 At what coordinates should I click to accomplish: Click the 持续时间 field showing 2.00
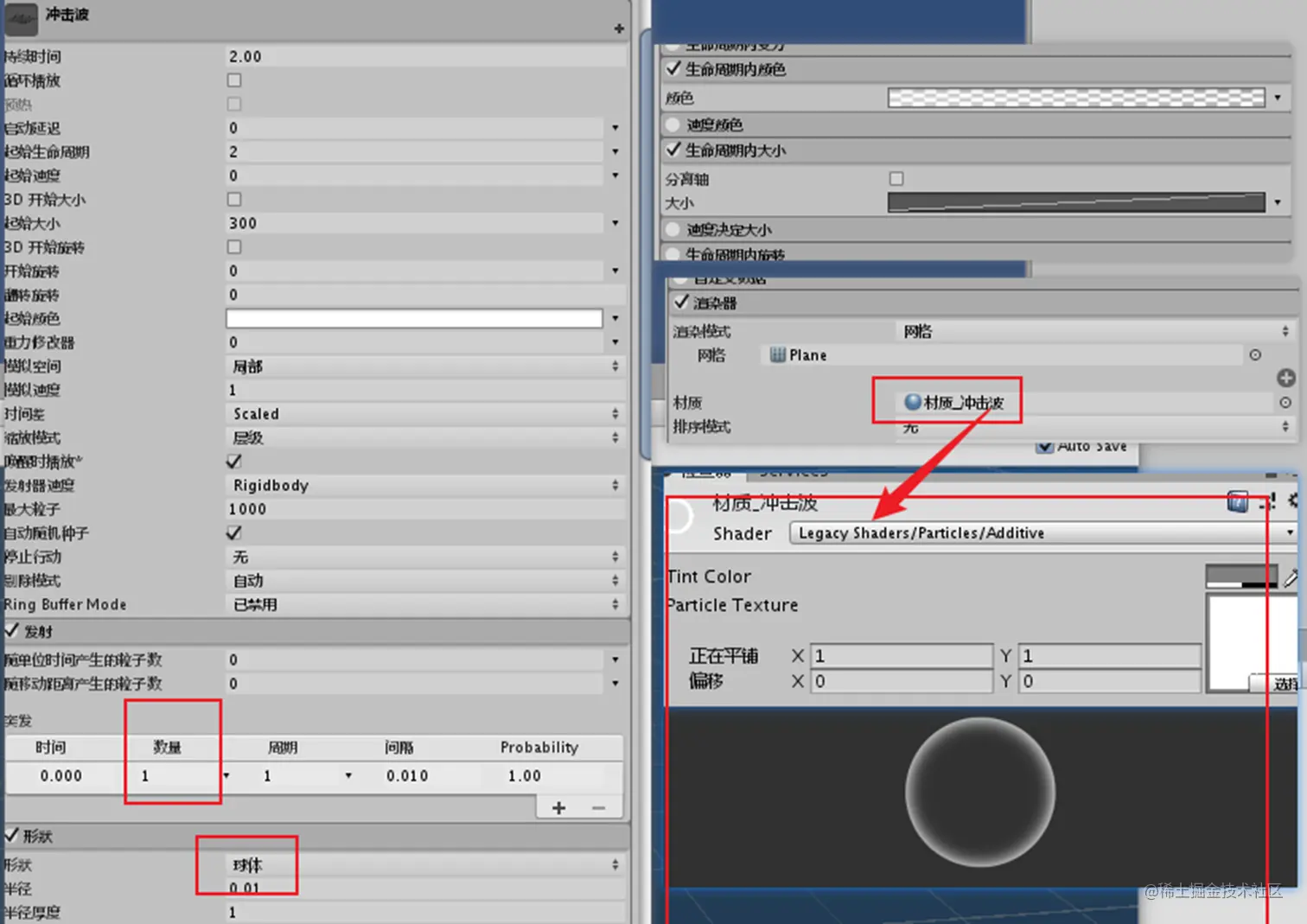pos(425,56)
